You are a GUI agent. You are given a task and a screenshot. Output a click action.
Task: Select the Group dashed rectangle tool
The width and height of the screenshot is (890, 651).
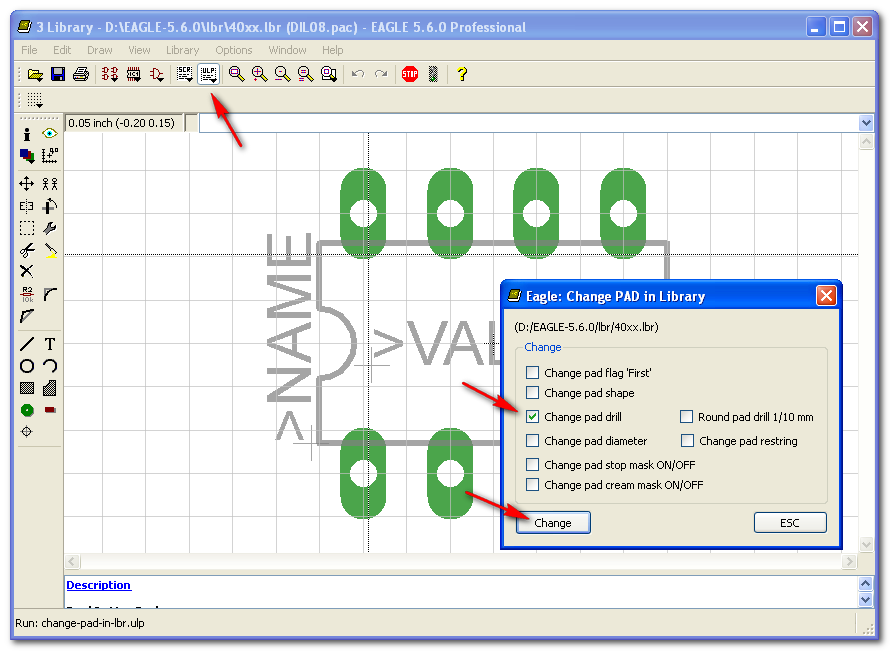27,228
